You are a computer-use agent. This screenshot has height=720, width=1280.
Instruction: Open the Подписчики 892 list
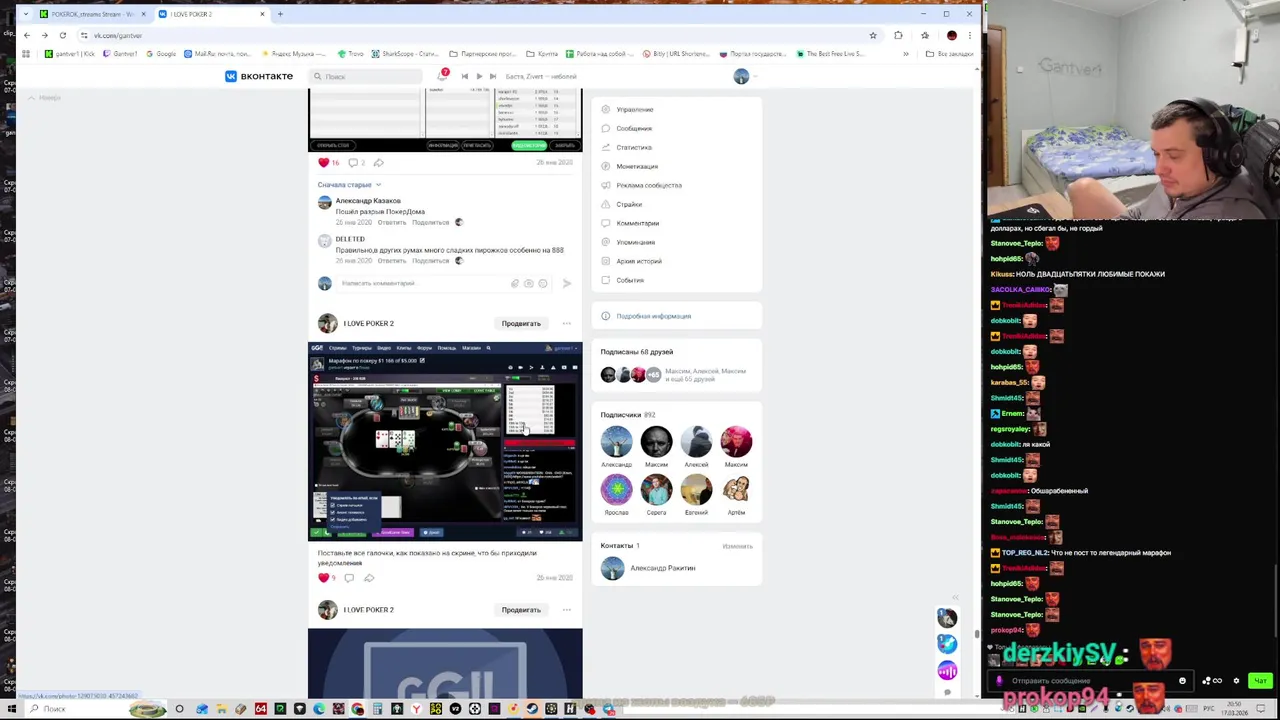pyautogui.click(x=627, y=415)
